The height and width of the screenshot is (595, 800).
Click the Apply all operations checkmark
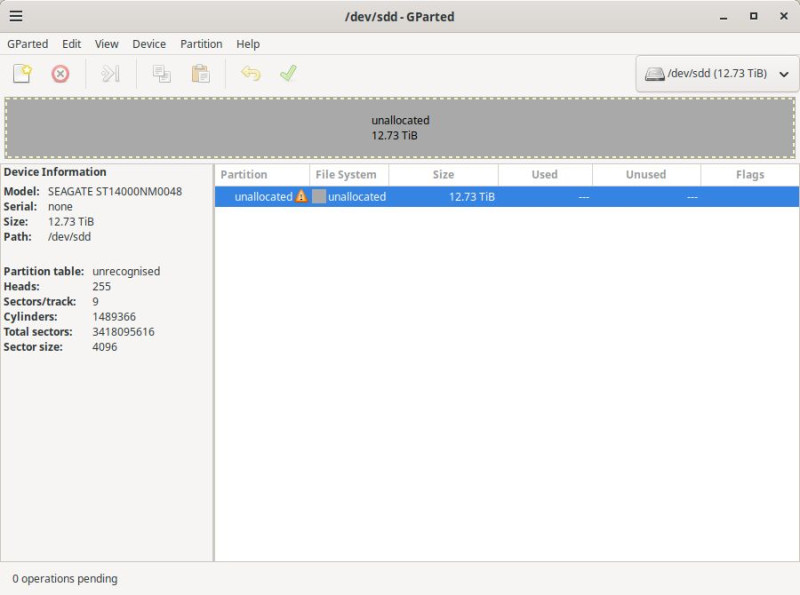(x=288, y=73)
